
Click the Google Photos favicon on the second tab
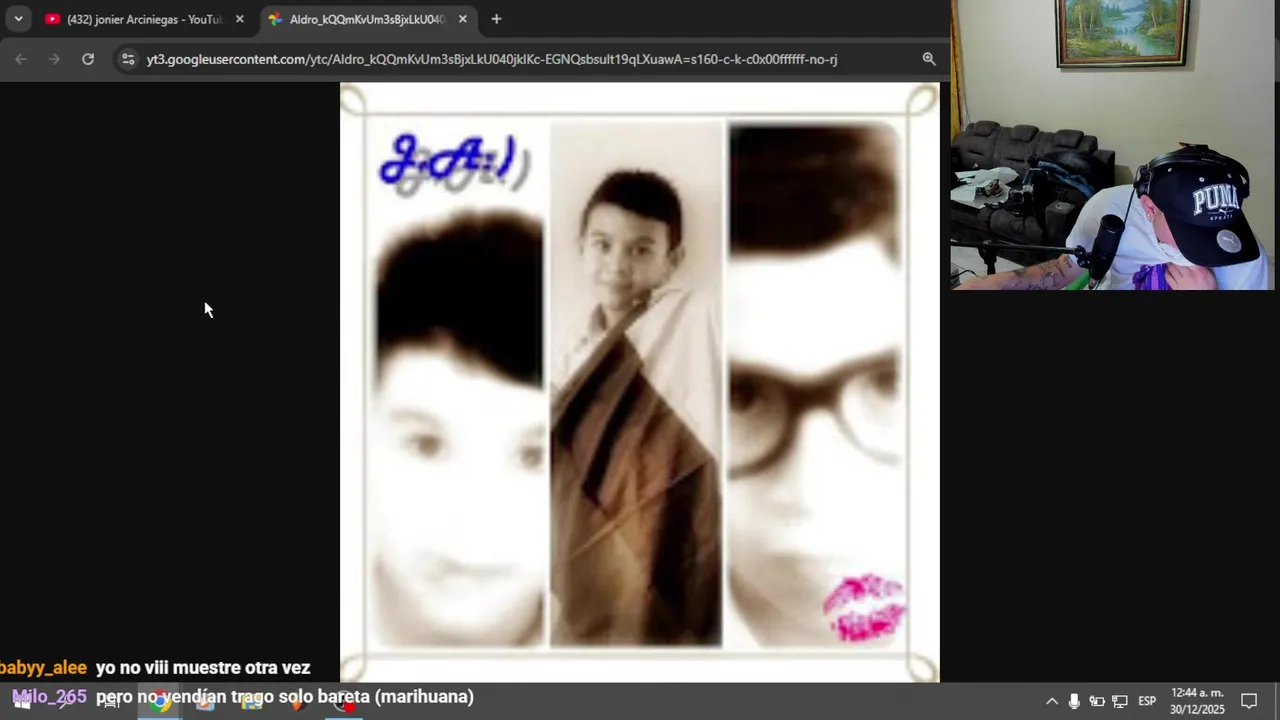275,19
